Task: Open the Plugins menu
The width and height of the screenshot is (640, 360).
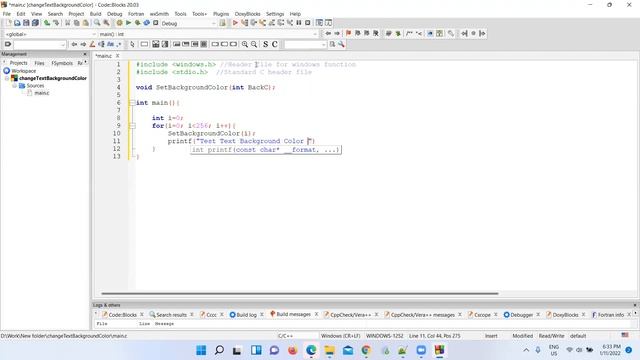Action: point(221,14)
